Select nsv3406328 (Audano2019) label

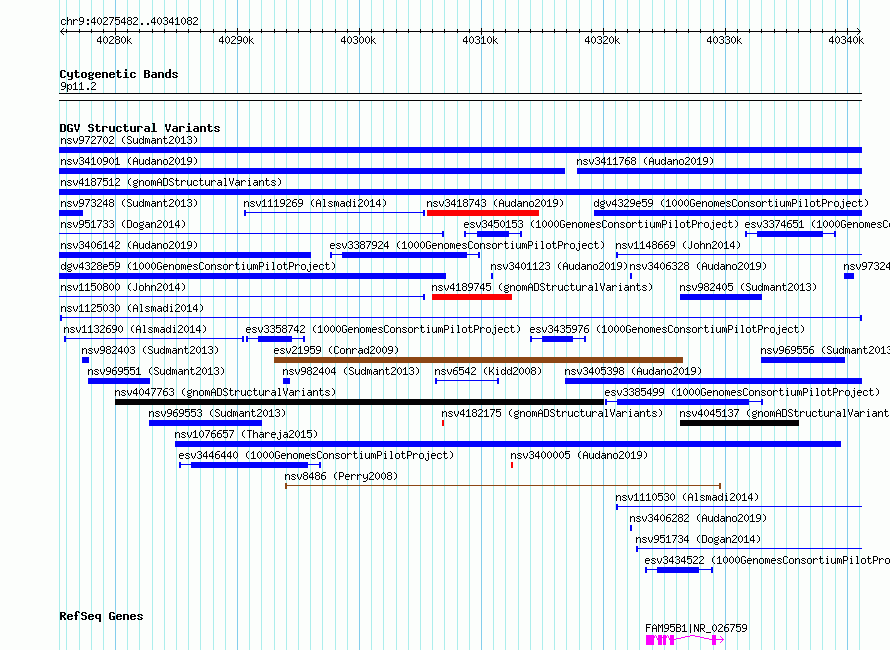pyautogui.click(x=698, y=266)
